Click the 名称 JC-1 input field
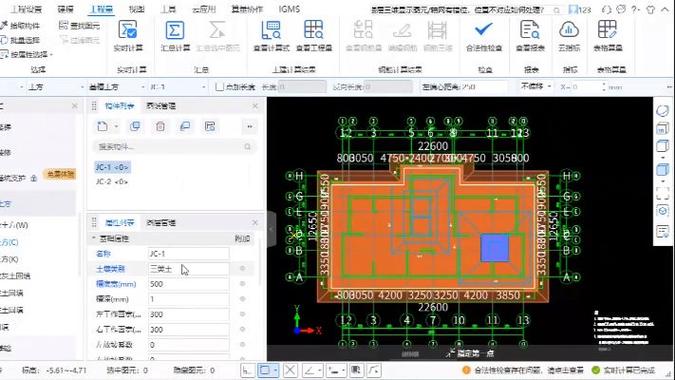675x380 pixels. click(188, 253)
